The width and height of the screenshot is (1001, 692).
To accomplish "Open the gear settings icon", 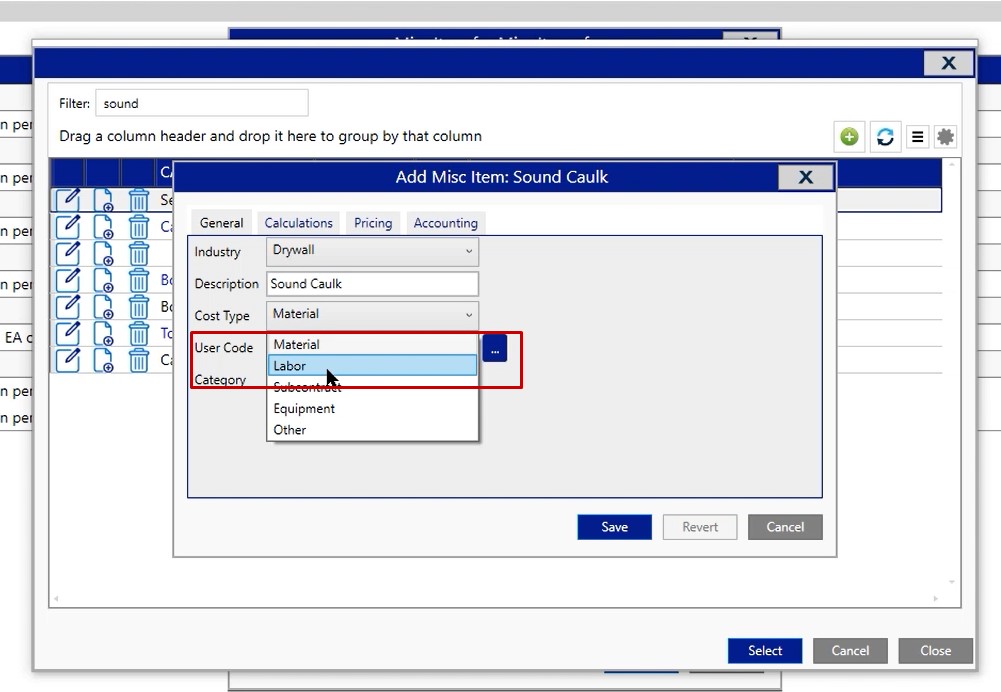I will (x=945, y=137).
